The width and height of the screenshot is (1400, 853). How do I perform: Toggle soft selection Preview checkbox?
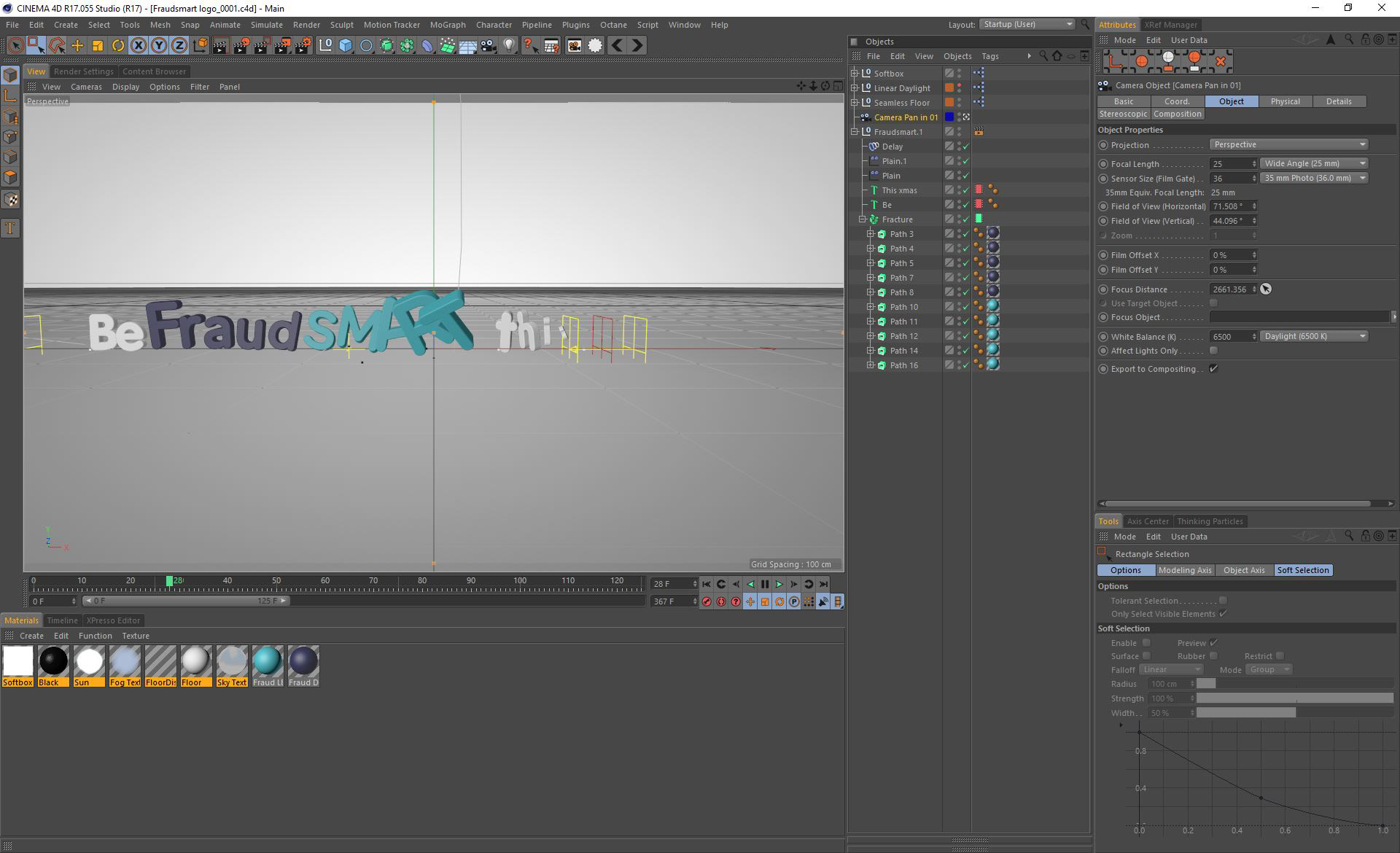point(1213,643)
